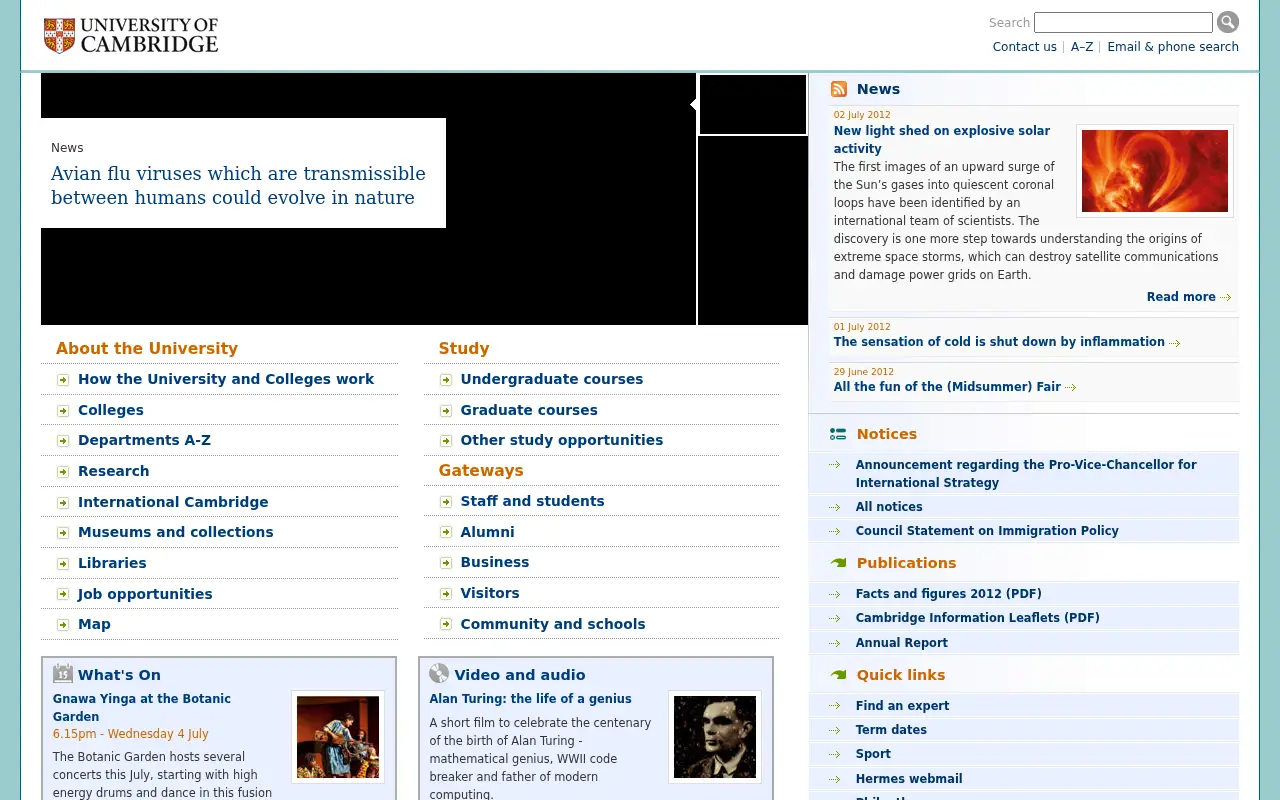The image size is (1280, 800).
Task: Open the Pro-Vice-Chancellor announcement notice
Action: (x=1026, y=474)
